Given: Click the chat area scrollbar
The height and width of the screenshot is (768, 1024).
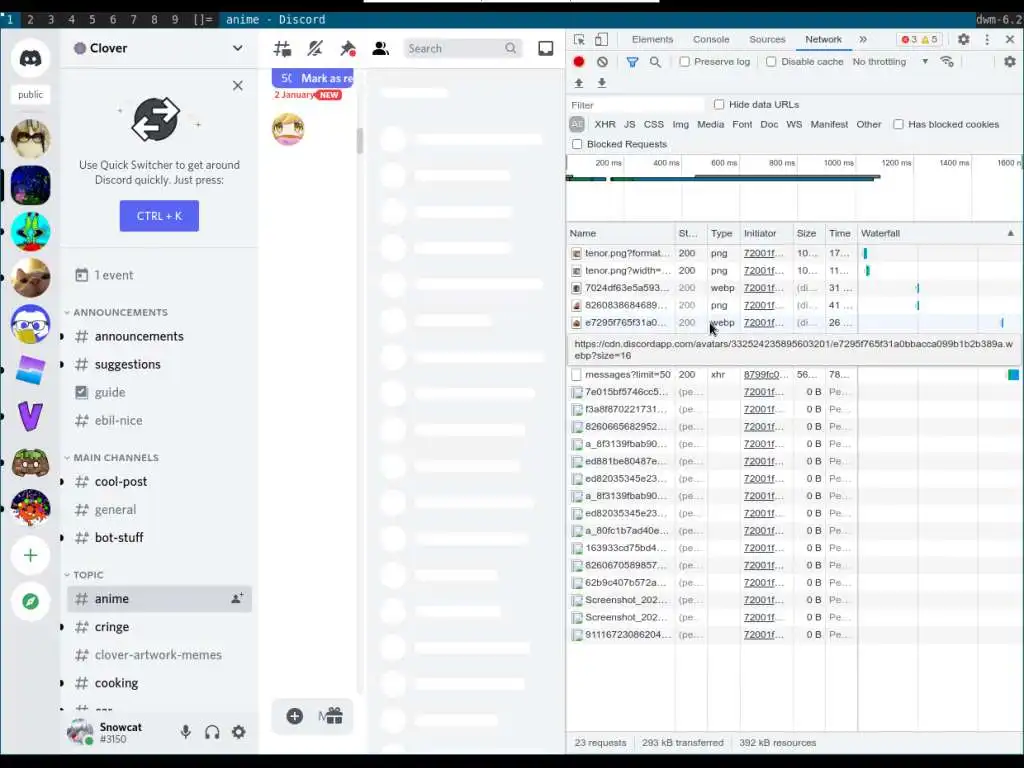Looking at the screenshot, I should pos(360,140).
